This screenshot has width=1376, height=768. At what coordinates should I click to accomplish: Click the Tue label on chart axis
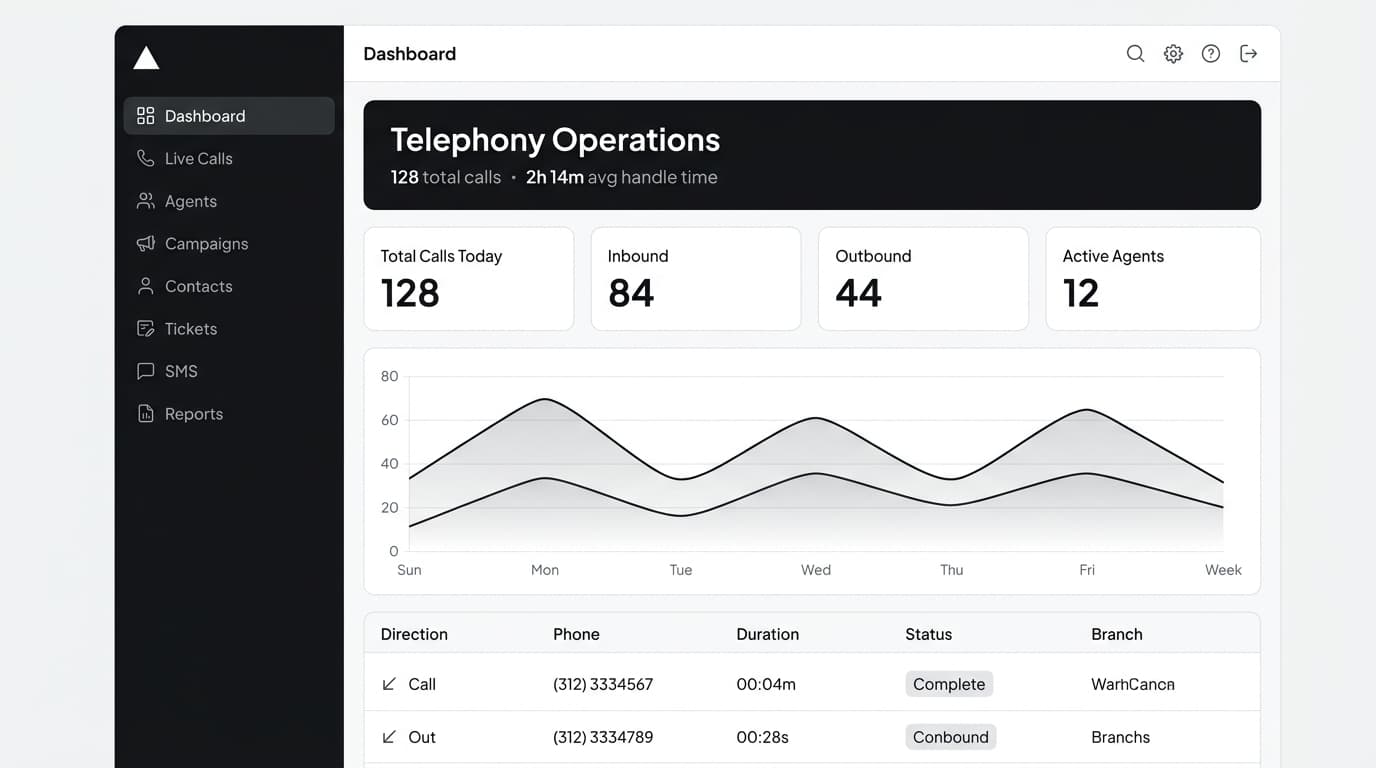(x=681, y=570)
